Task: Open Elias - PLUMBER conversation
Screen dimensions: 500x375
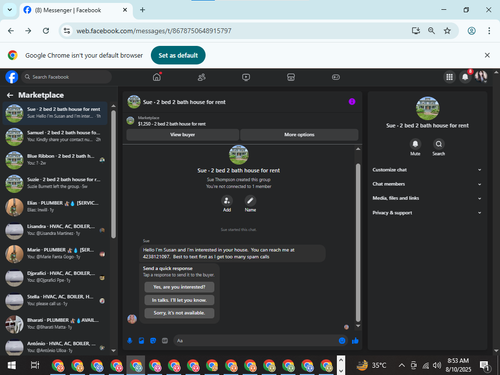Action: point(55,207)
